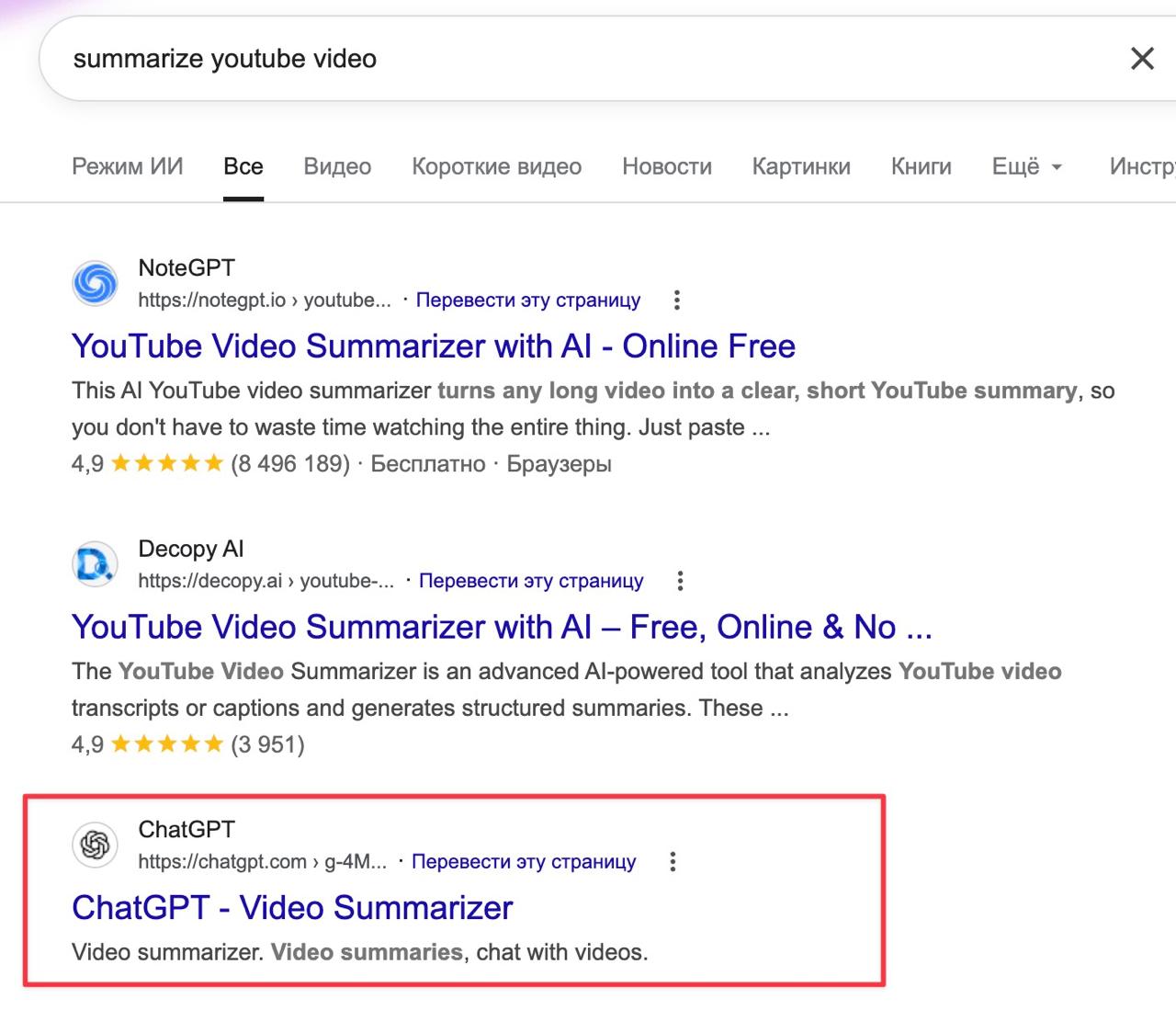Open Decopy AI YouTube Summarizer result title
The image size is (1176, 1010).
[501, 628]
